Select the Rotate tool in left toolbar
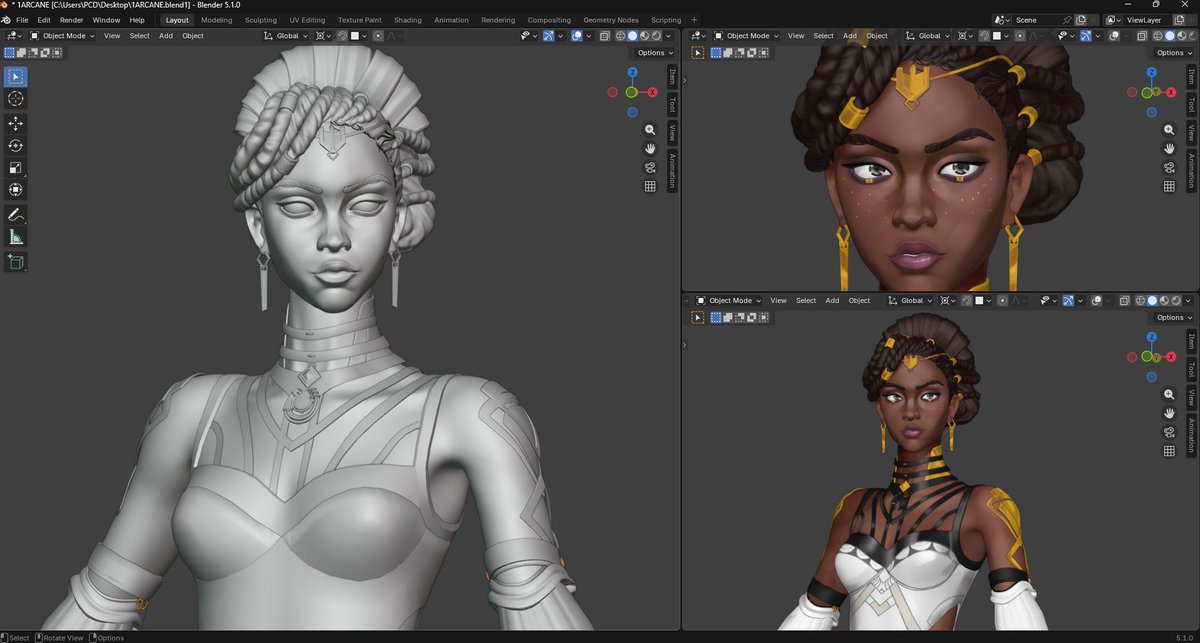This screenshot has height=643, width=1200. [15, 145]
